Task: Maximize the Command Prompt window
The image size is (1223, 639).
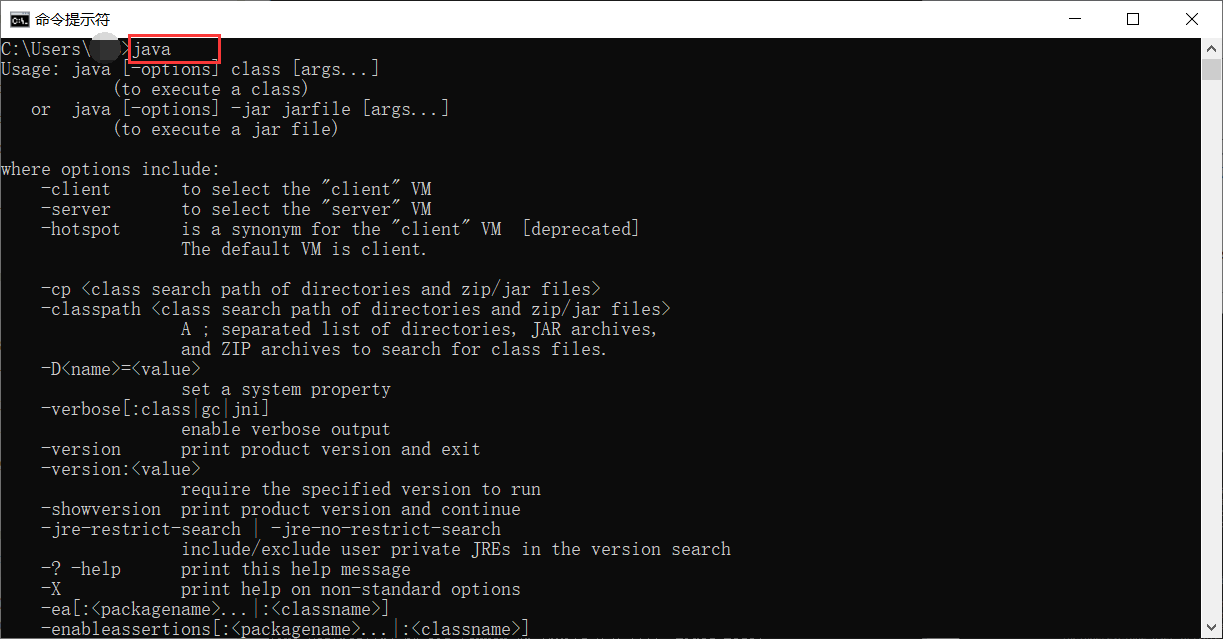Action: pyautogui.click(x=1133, y=19)
